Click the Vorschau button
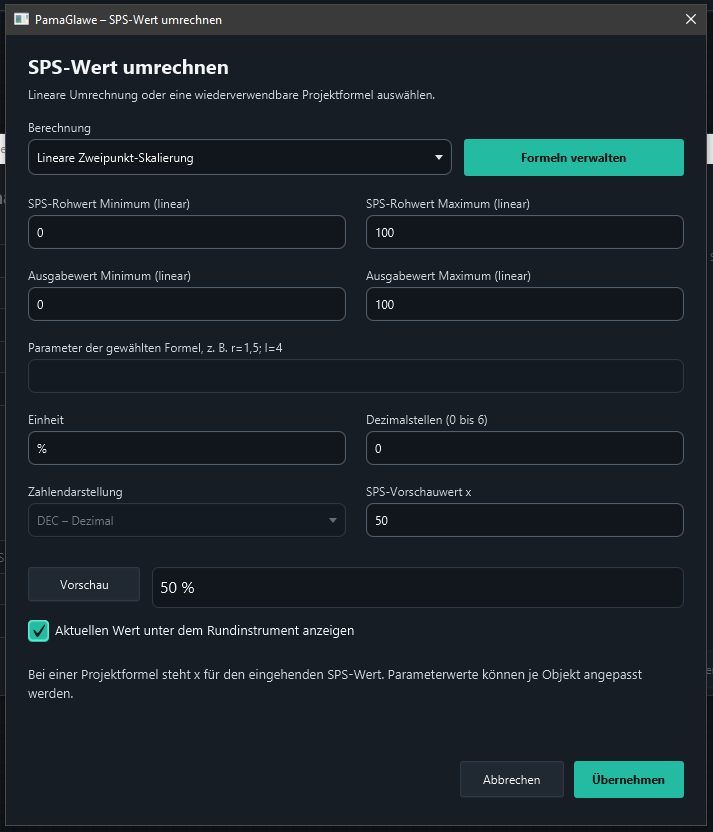Viewport: 713px width, 832px height. tap(84, 585)
